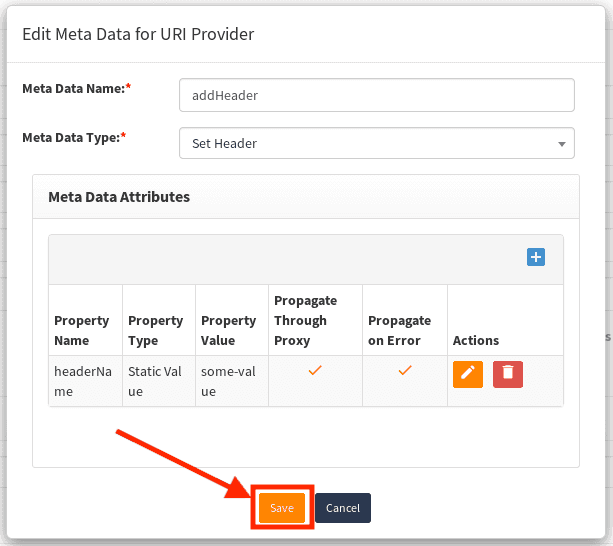Viewport: 613px width, 546px height.
Task: Click Propagate Through Proxy column header
Action: tap(305, 320)
